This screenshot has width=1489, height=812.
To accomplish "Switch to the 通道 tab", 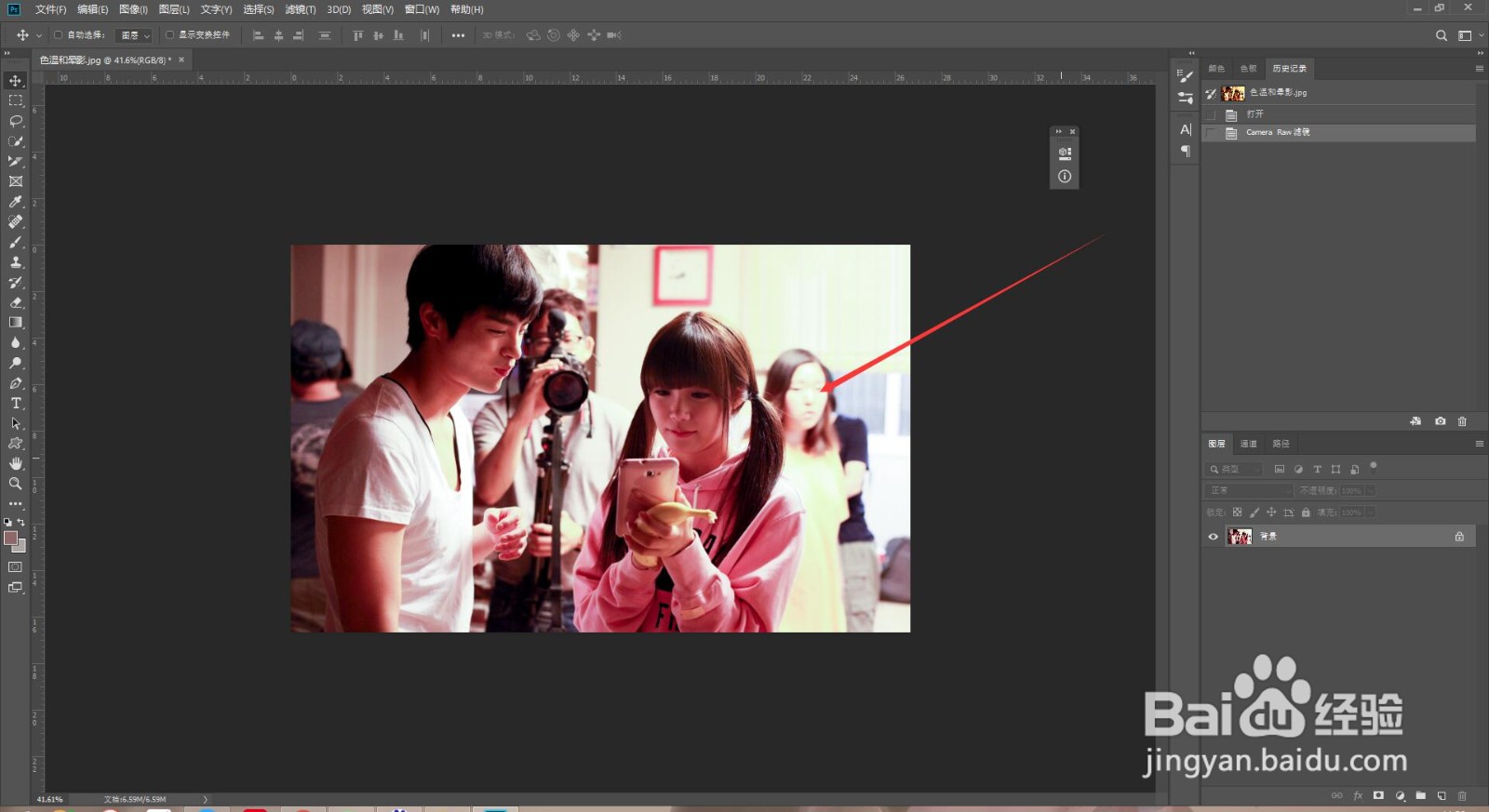I will pos(1248,444).
